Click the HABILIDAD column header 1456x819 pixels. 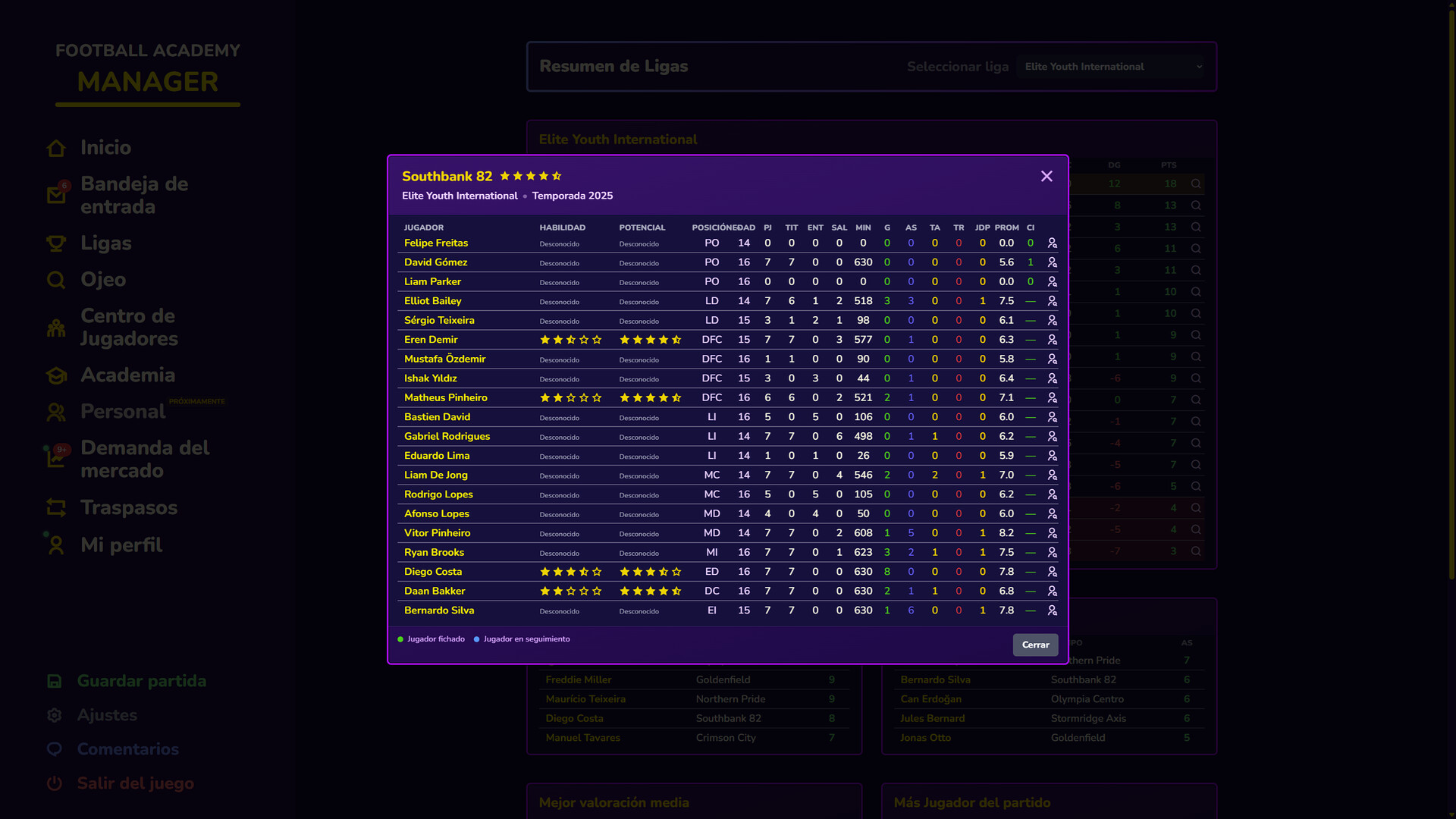tap(562, 227)
